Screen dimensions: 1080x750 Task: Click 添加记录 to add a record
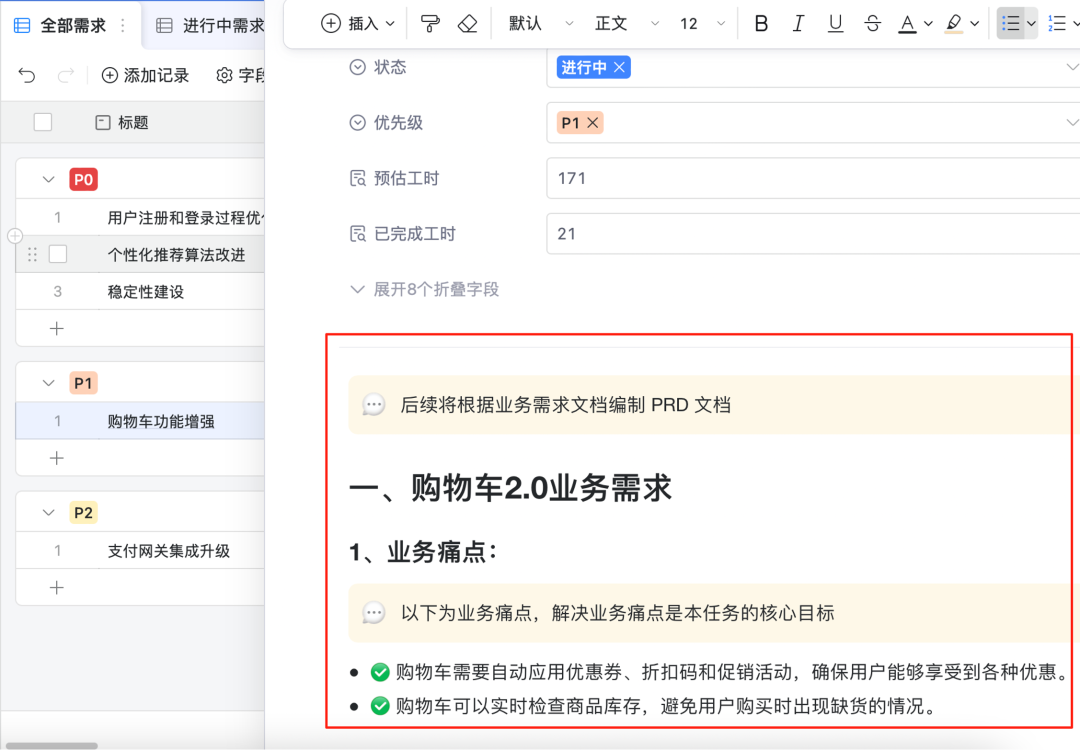[x=146, y=76]
